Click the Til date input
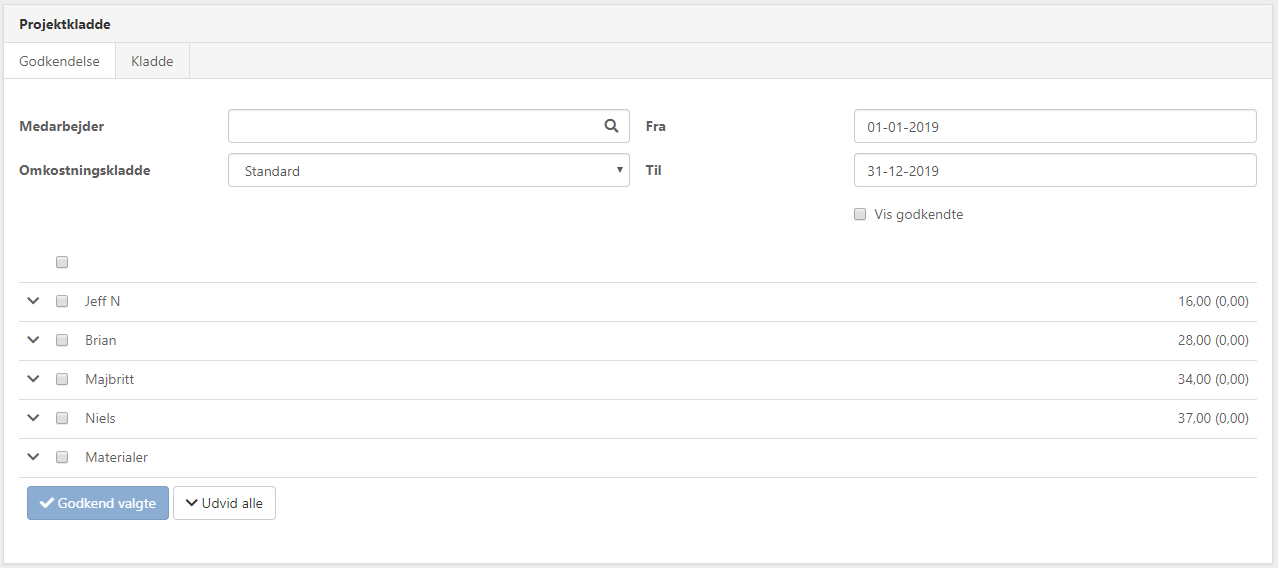Image resolution: width=1278 pixels, height=568 pixels. 1054,171
